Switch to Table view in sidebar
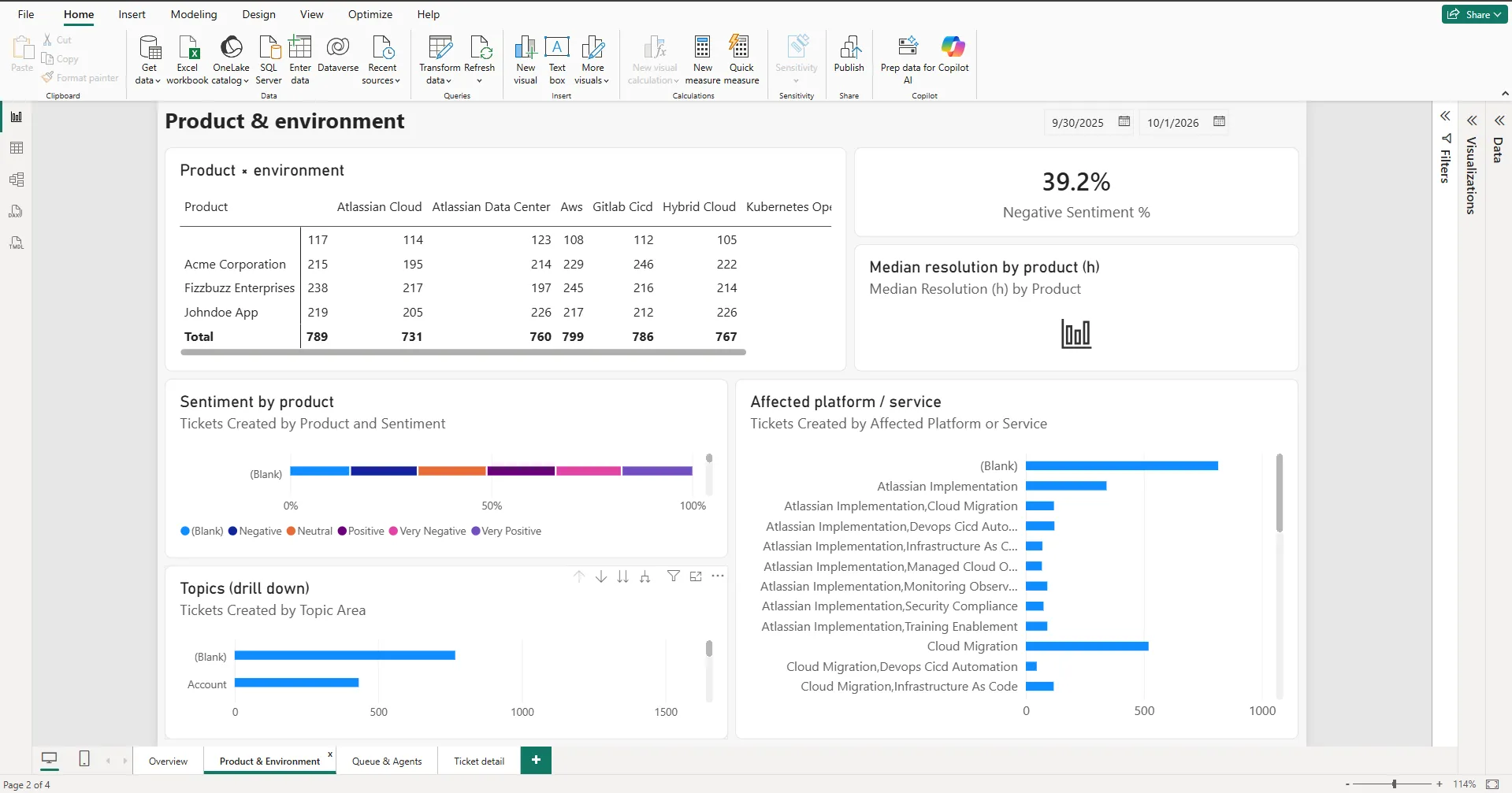 pyautogui.click(x=17, y=148)
